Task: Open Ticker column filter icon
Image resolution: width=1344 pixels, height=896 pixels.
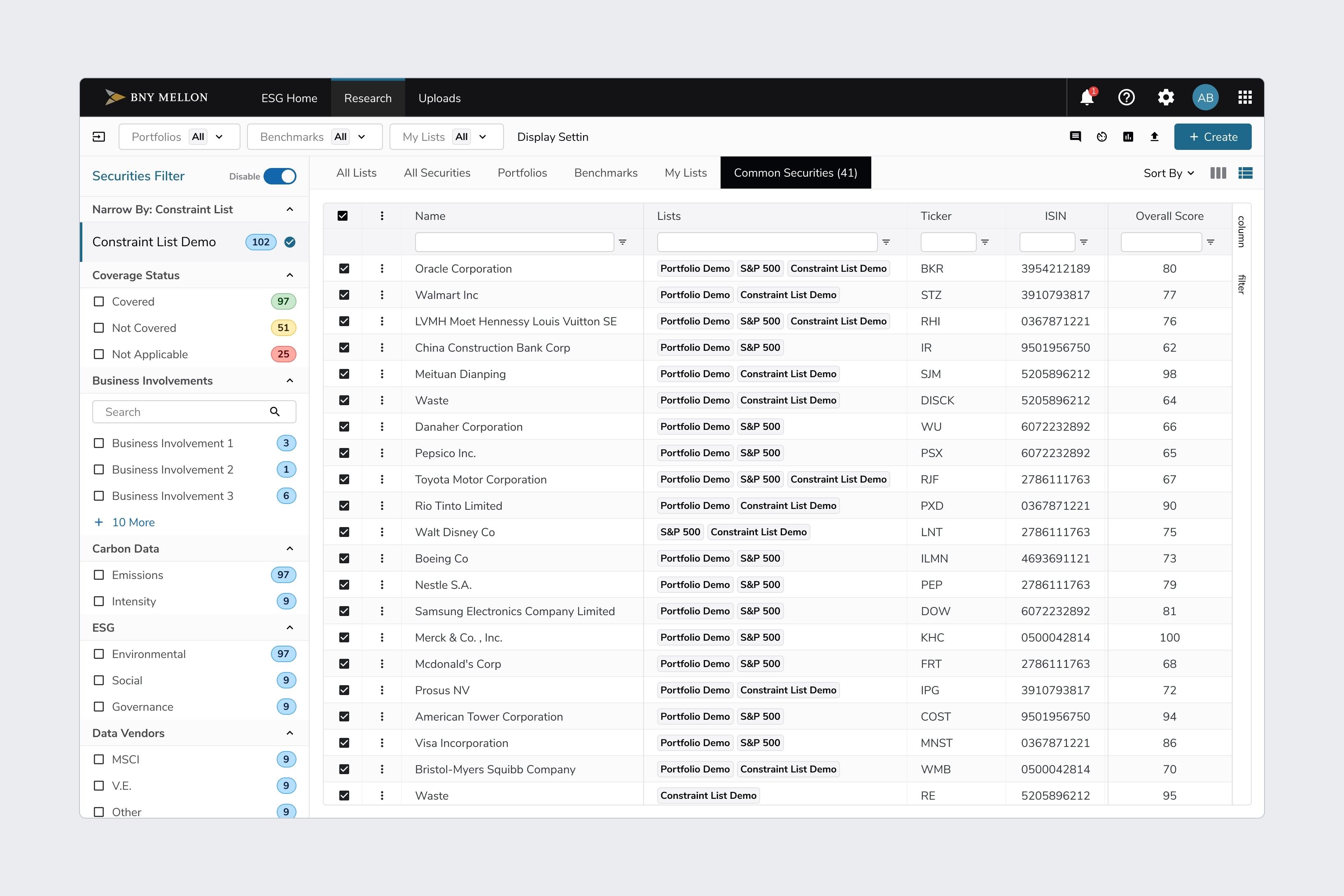Action: pos(985,242)
